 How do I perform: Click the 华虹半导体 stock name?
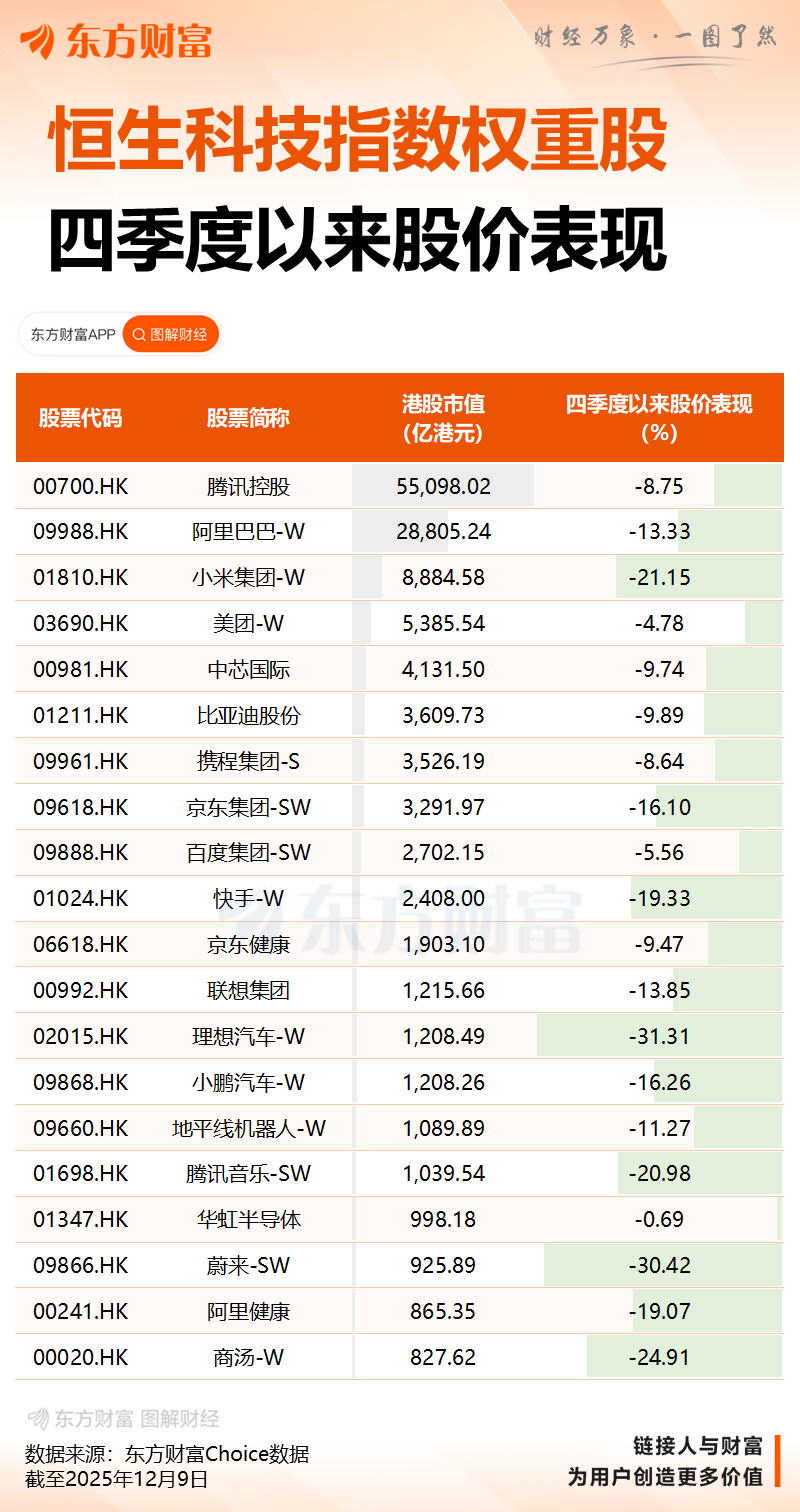[248, 1219]
